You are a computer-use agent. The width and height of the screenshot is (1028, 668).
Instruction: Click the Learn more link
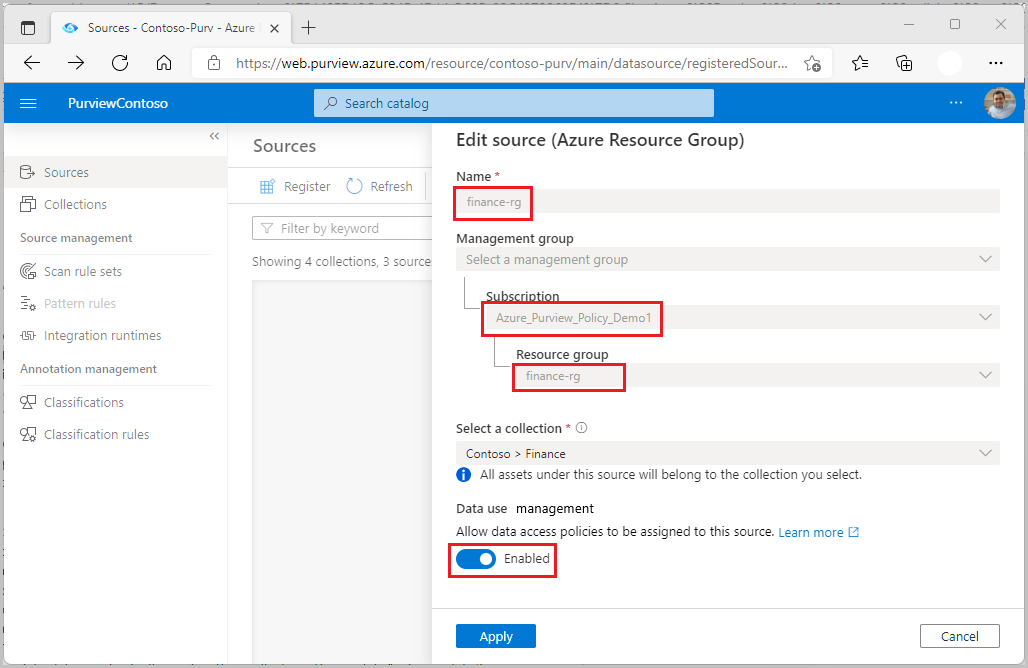point(812,532)
